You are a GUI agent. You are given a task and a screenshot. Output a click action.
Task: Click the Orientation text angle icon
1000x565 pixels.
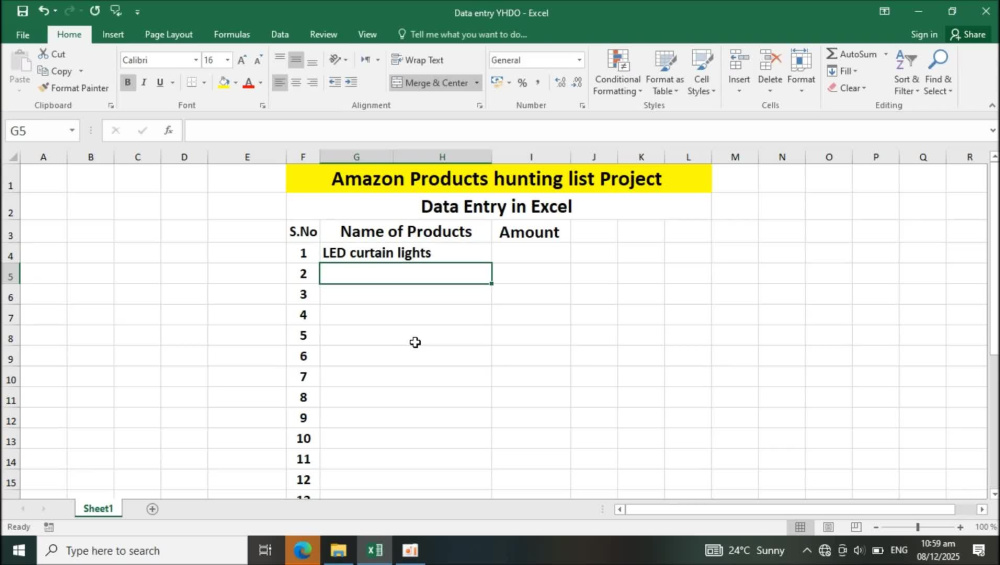(335, 59)
